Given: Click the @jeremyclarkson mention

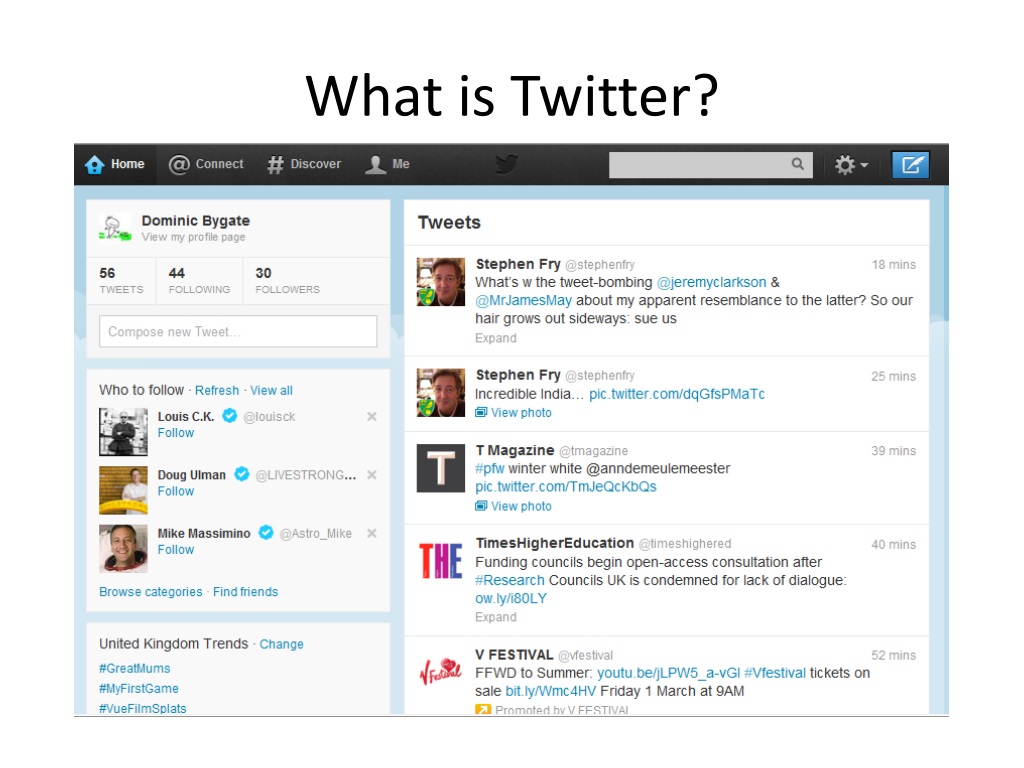Looking at the screenshot, I should 711,282.
